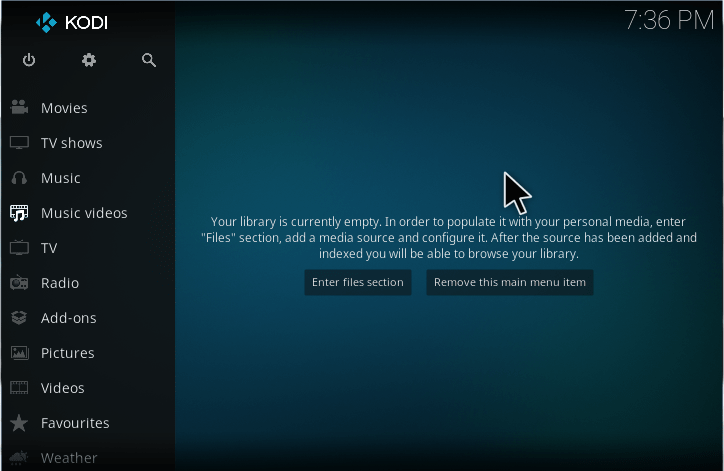Open the Music menu item

(x=60, y=178)
